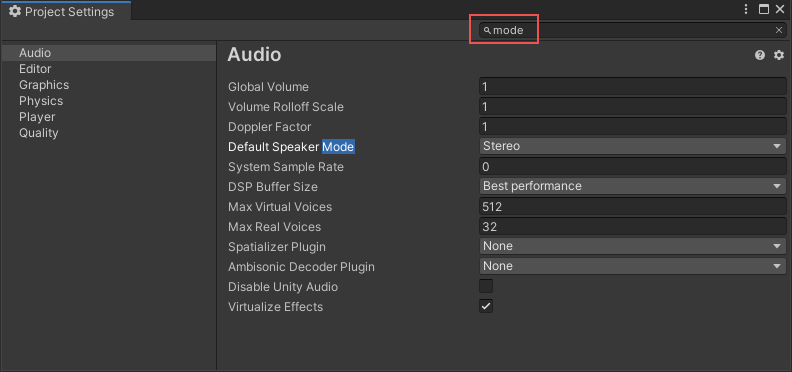Viewport: 792px width, 372px height.
Task: Open the Audio settings gear menu
Action: pyautogui.click(x=779, y=55)
